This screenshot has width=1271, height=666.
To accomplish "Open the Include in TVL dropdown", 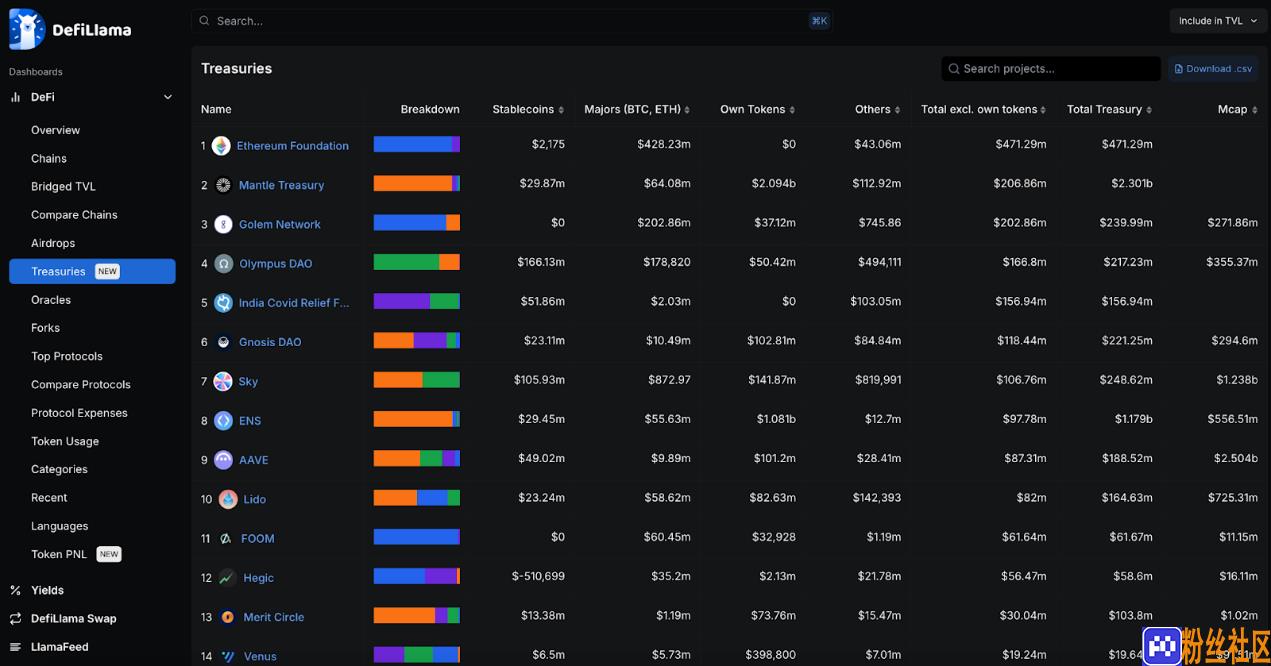I will [x=1217, y=21].
